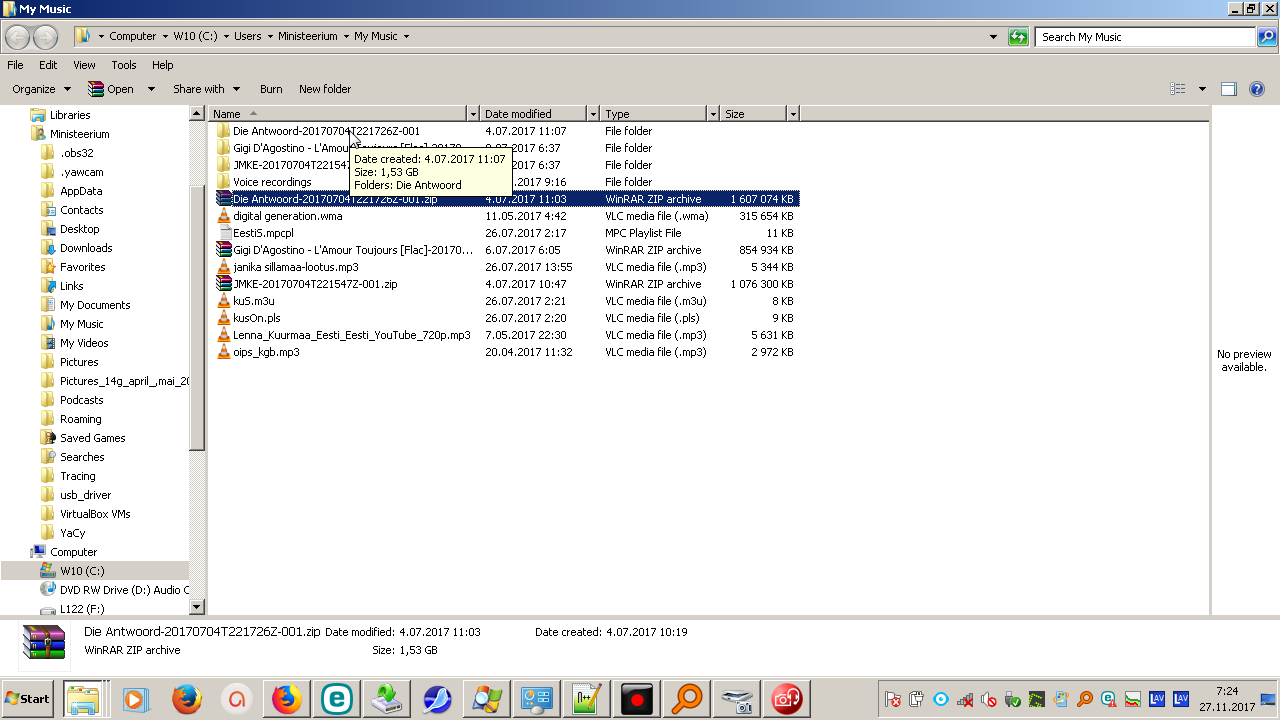Viewport: 1280px width, 720px height.
Task: Open the Help menu
Action: click(163, 65)
